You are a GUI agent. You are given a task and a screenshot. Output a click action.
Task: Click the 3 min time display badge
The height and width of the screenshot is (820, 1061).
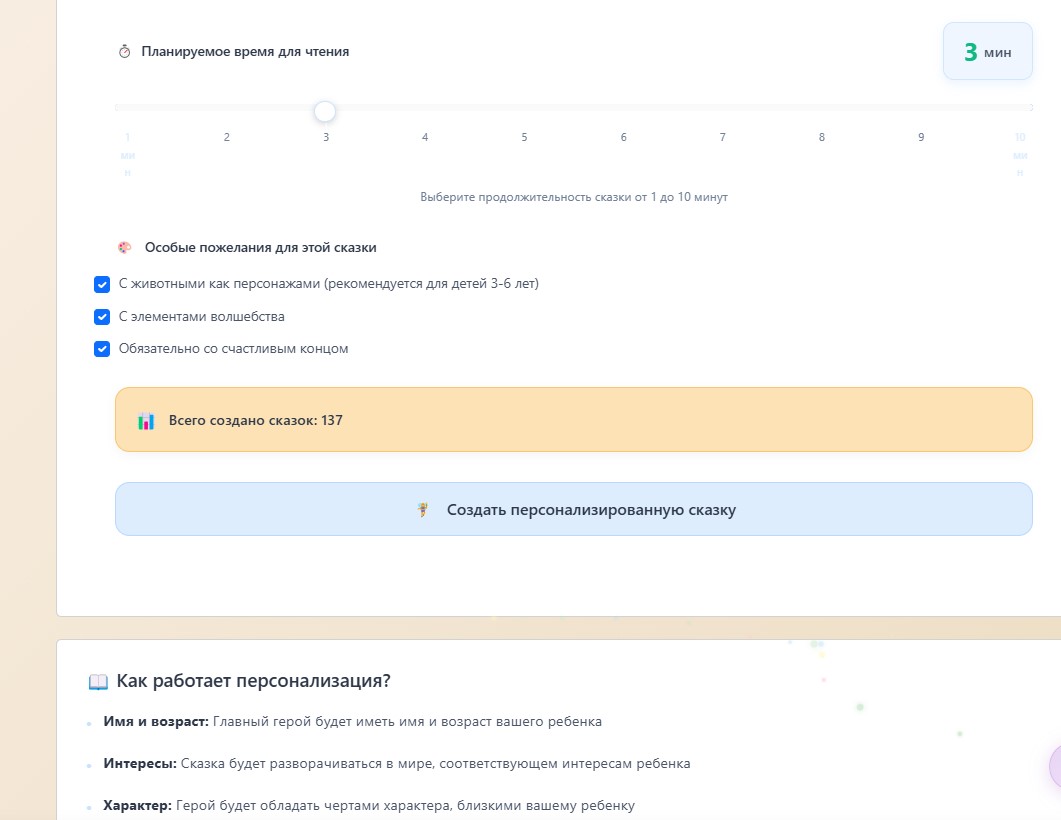coord(988,51)
